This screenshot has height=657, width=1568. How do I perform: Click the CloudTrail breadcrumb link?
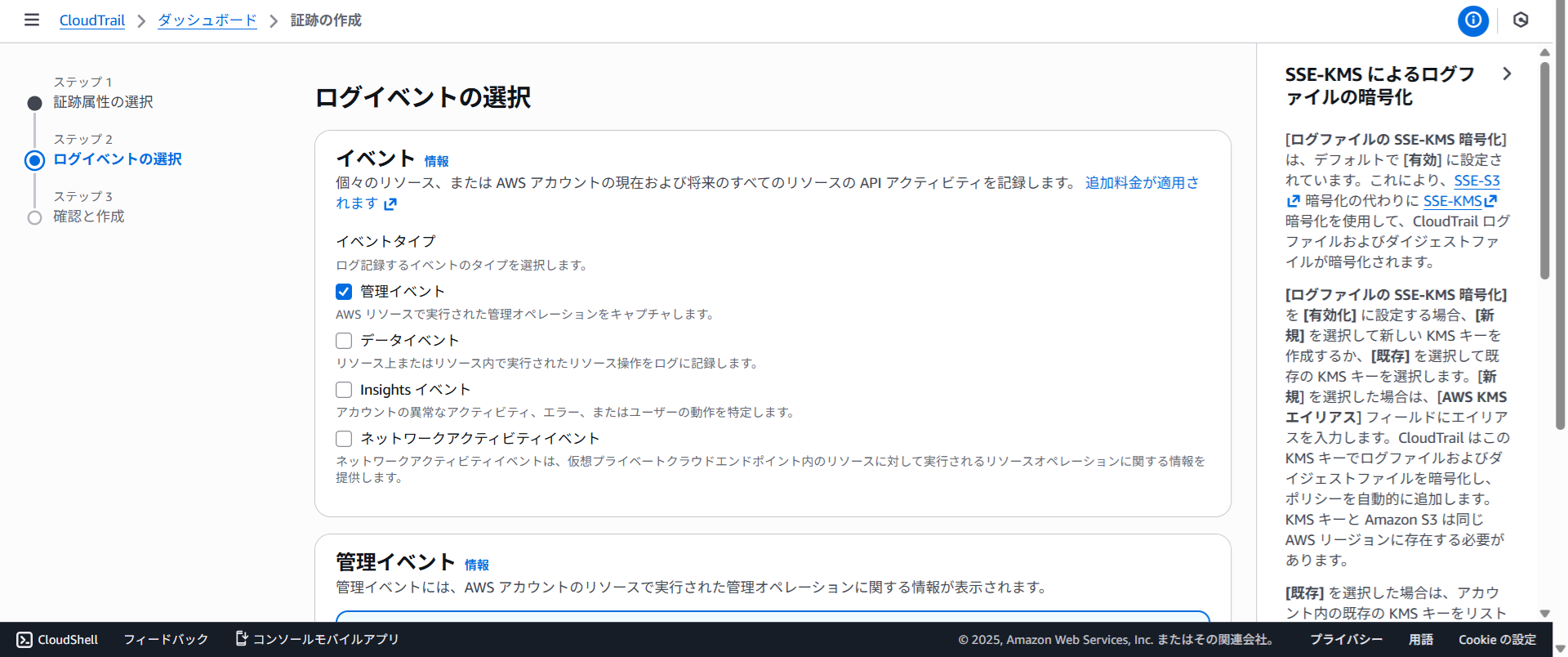click(92, 20)
